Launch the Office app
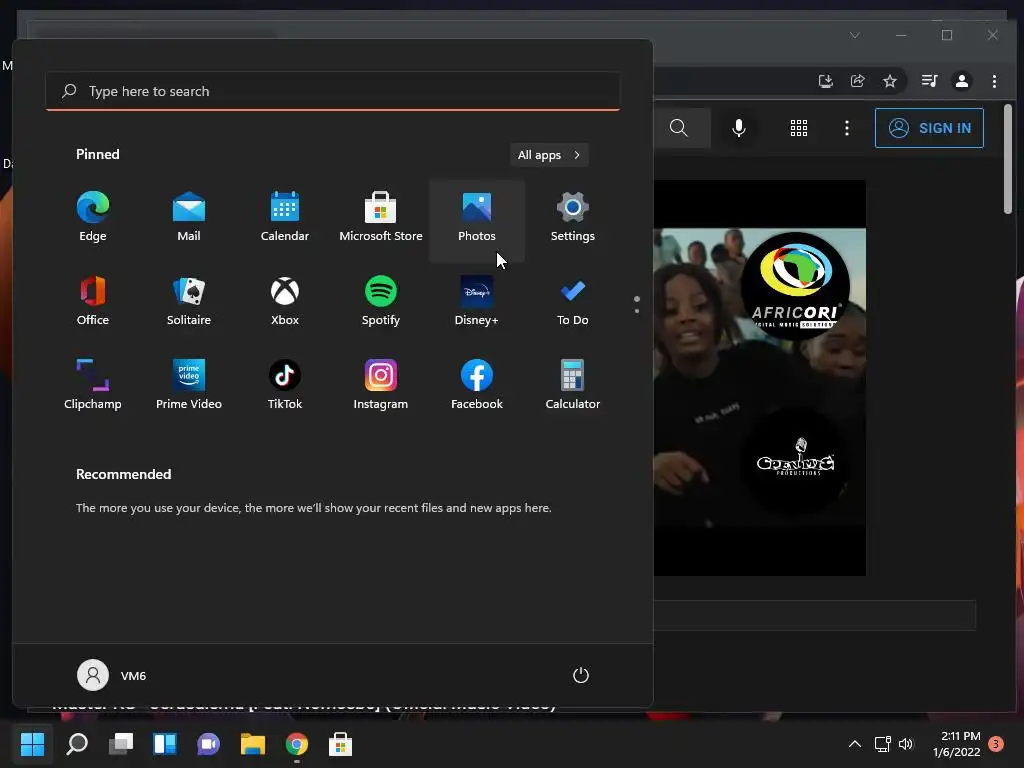The height and width of the screenshot is (768, 1024). (x=93, y=301)
